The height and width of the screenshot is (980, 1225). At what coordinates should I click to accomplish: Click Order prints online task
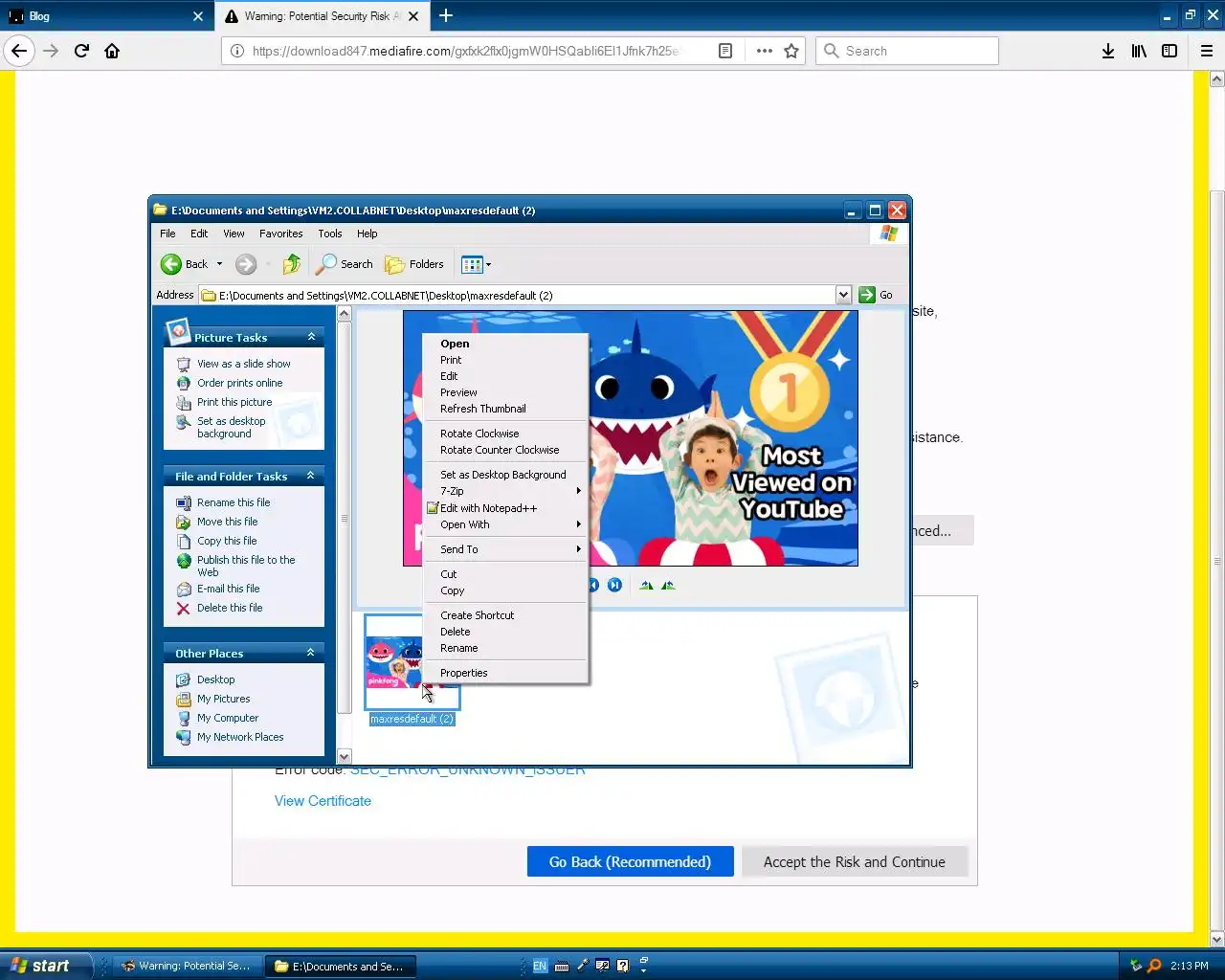pyautogui.click(x=239, y=383)
